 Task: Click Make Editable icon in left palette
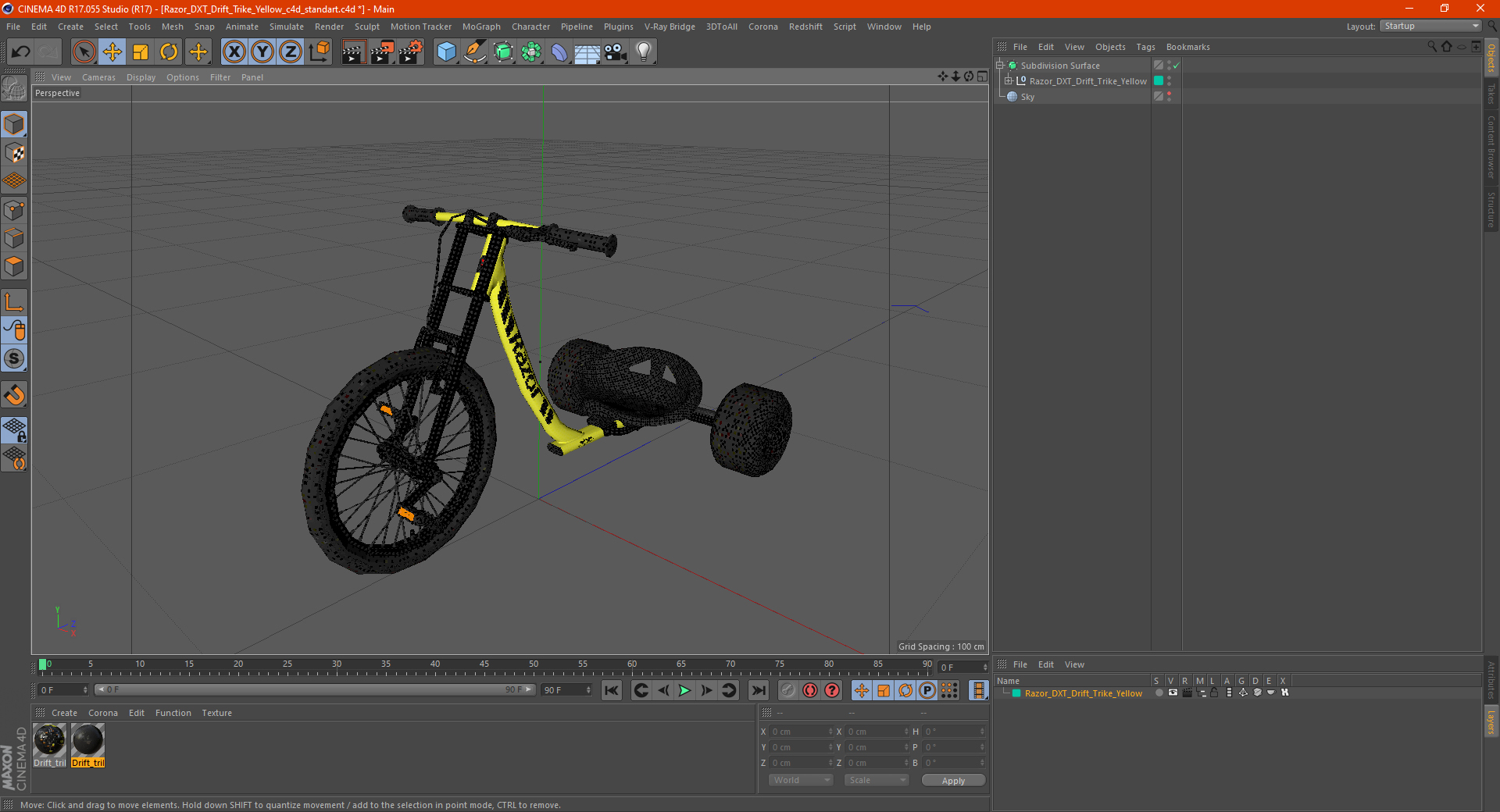(14, 89)
